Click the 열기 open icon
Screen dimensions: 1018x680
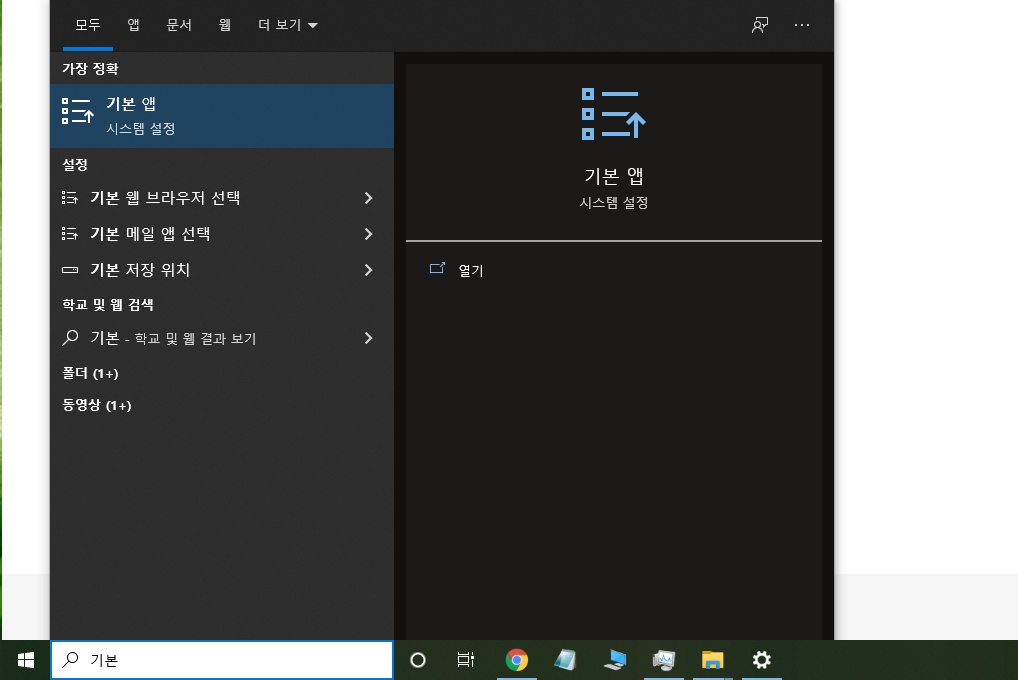click(438, 268)
